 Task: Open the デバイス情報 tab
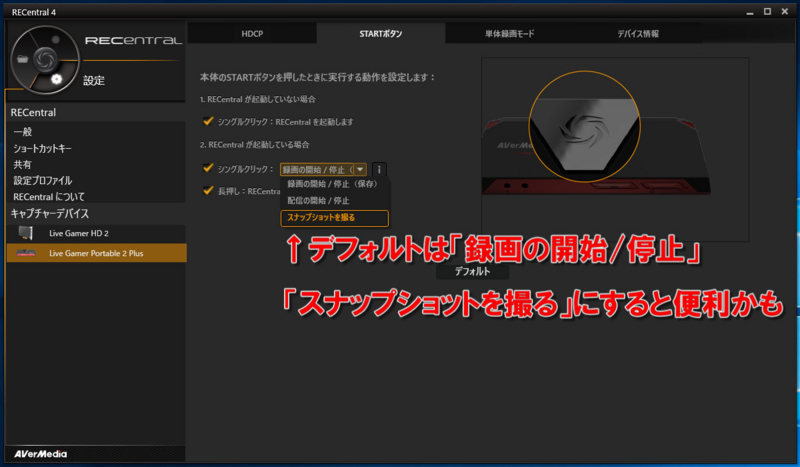click(x=638, y=34)
